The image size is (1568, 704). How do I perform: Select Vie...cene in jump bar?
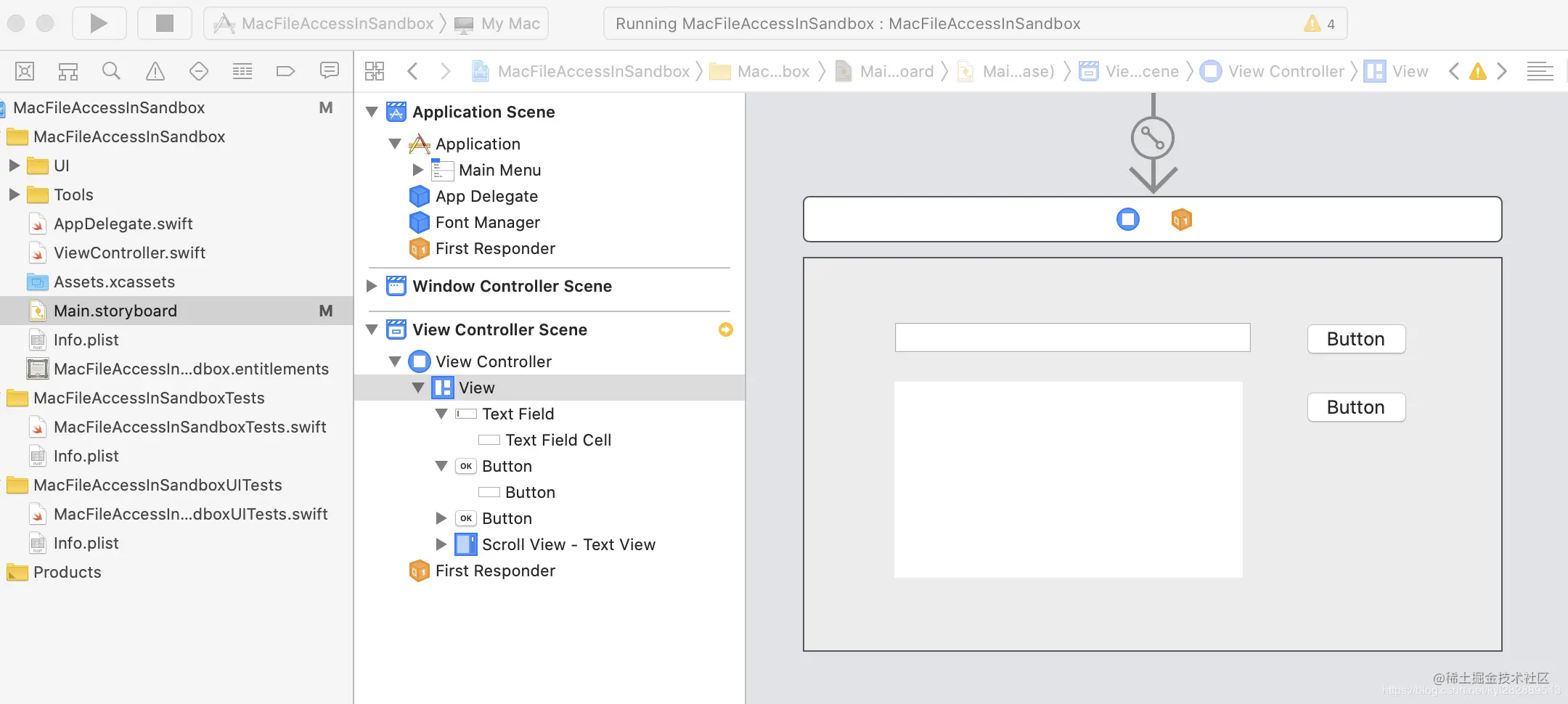1129,71
